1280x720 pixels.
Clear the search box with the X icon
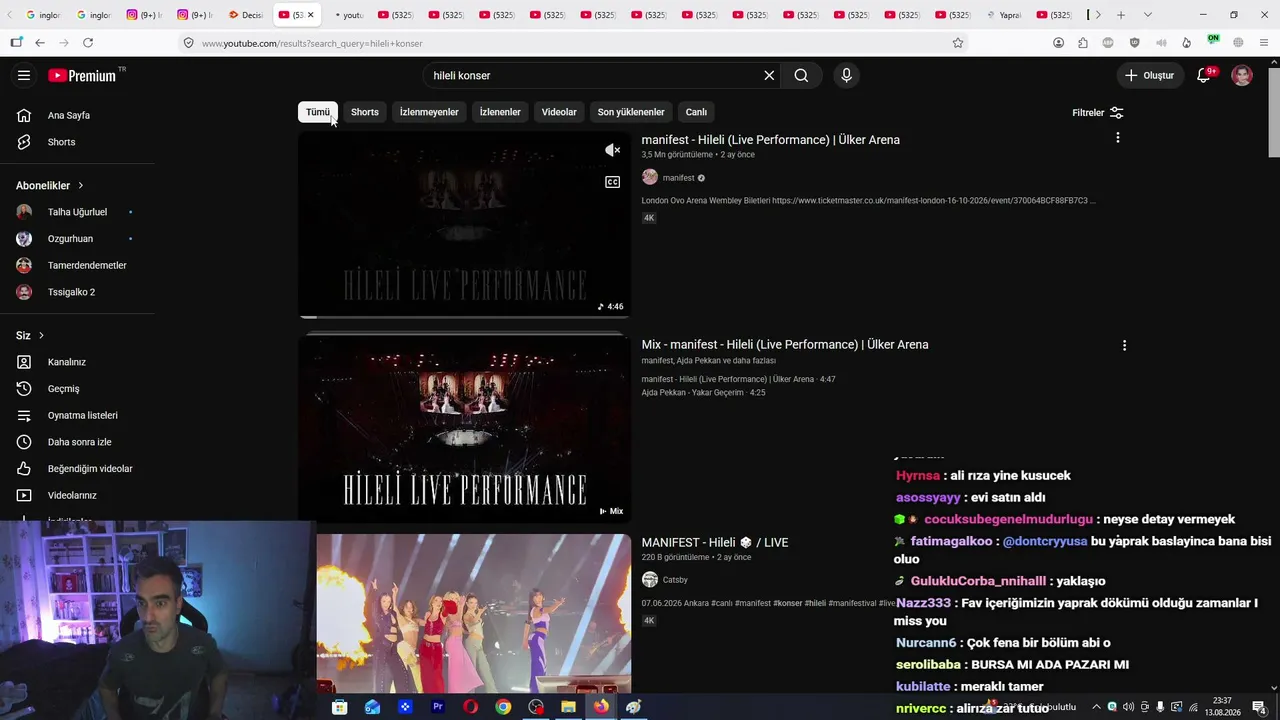tap(769, 75)
